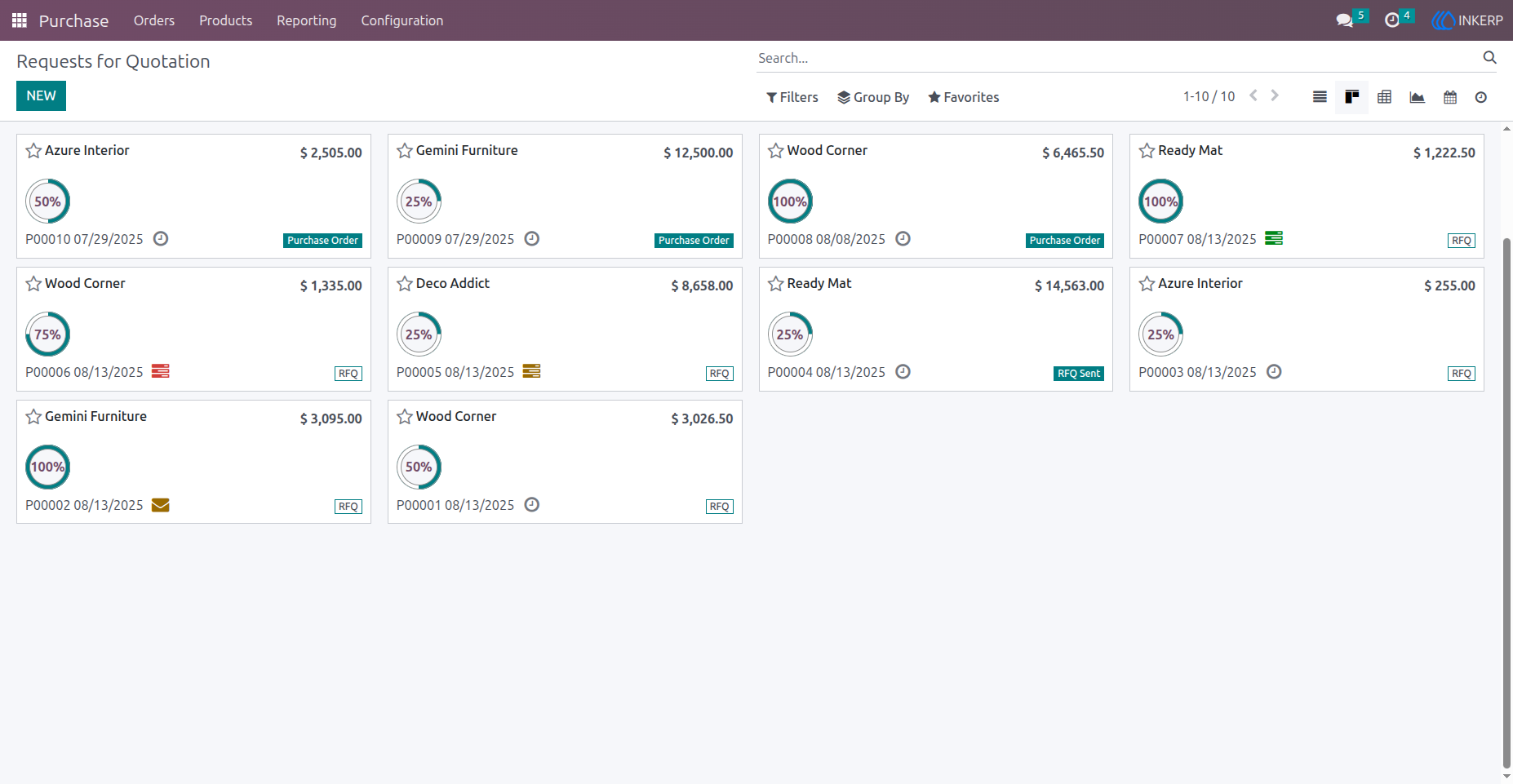Click into the Search field

1116,58
